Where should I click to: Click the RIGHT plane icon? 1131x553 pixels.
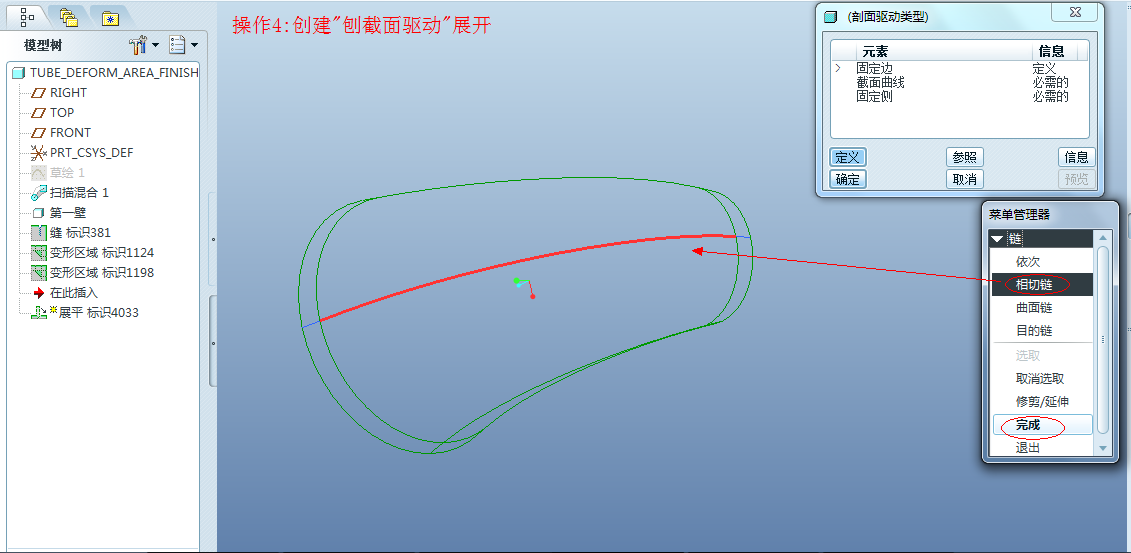click(38, 93)
